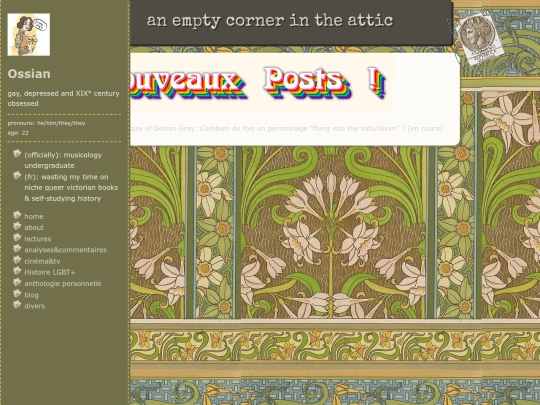
Task: Click the 'an empty corner in the attic' title
Action: coord(270,21)
